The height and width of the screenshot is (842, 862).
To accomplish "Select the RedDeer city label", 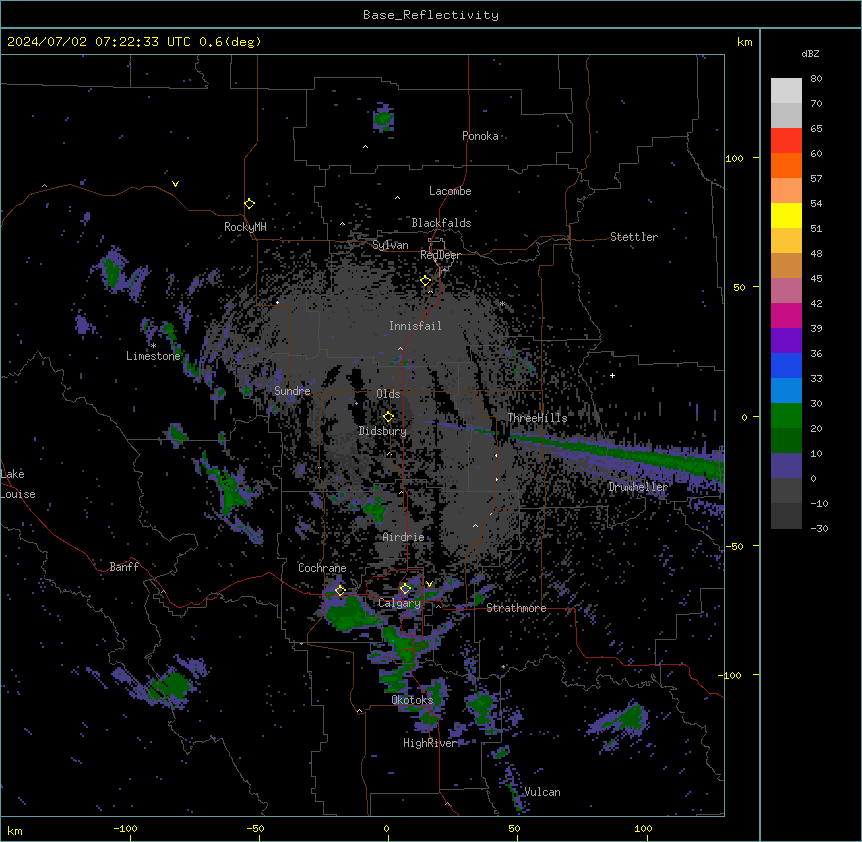I will (440, 255).
